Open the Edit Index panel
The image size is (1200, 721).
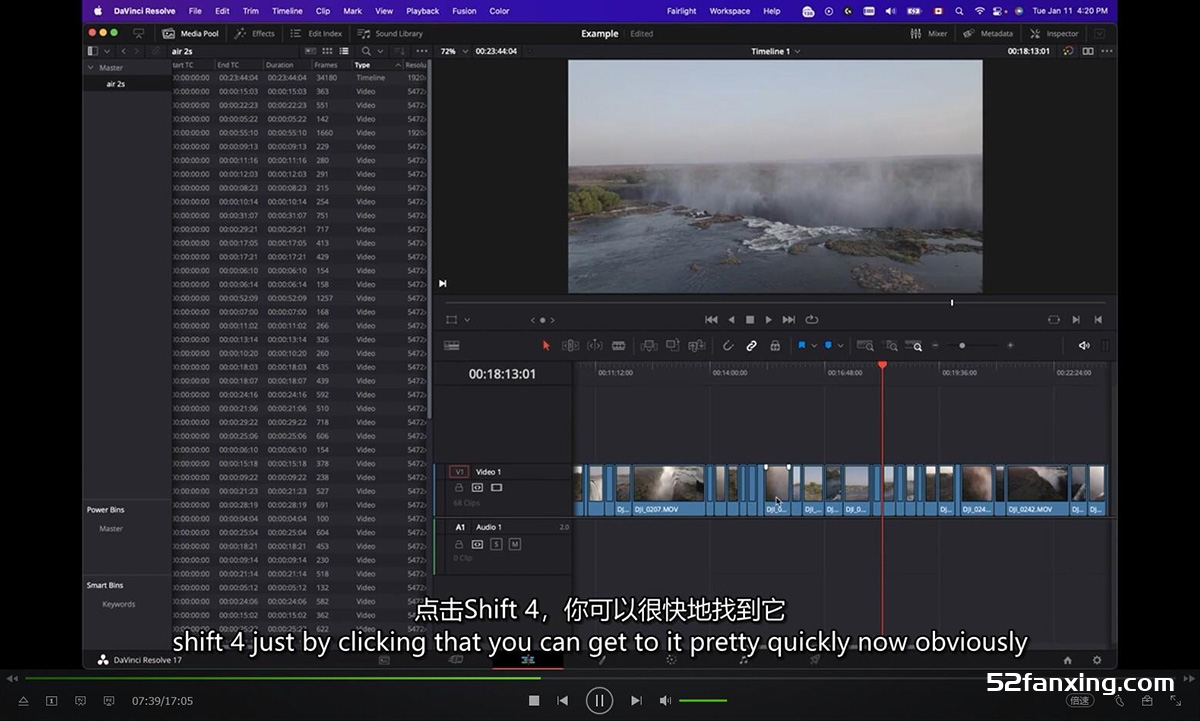point(316,34)
